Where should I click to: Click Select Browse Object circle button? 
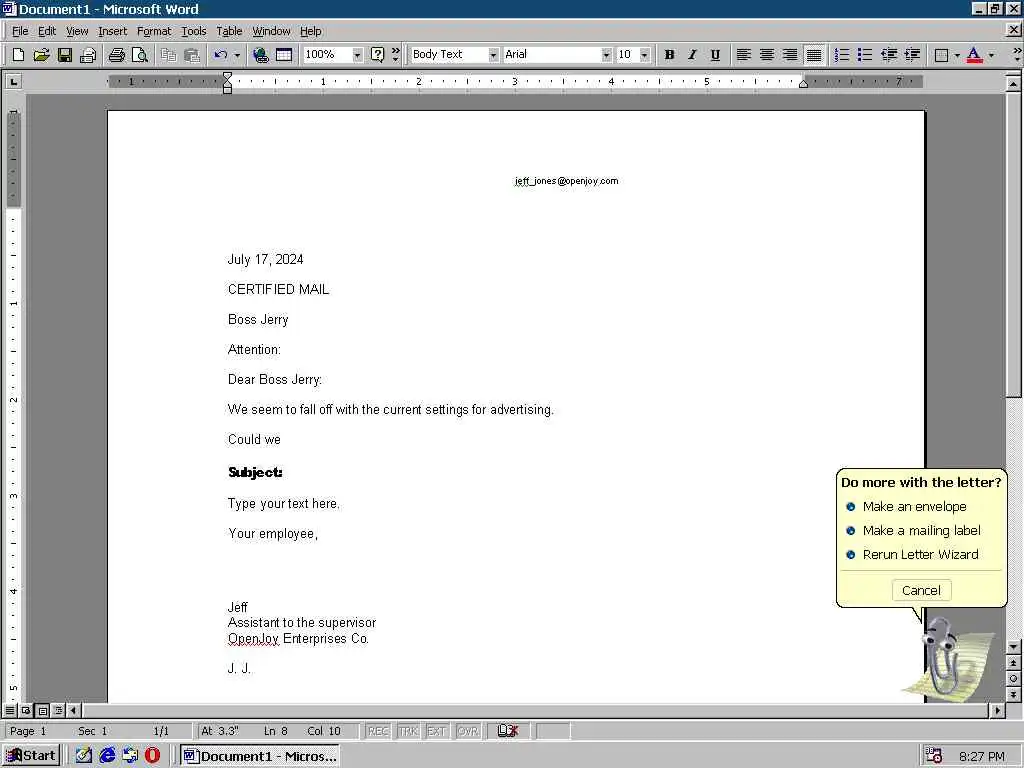click(x=1014, y=679)
